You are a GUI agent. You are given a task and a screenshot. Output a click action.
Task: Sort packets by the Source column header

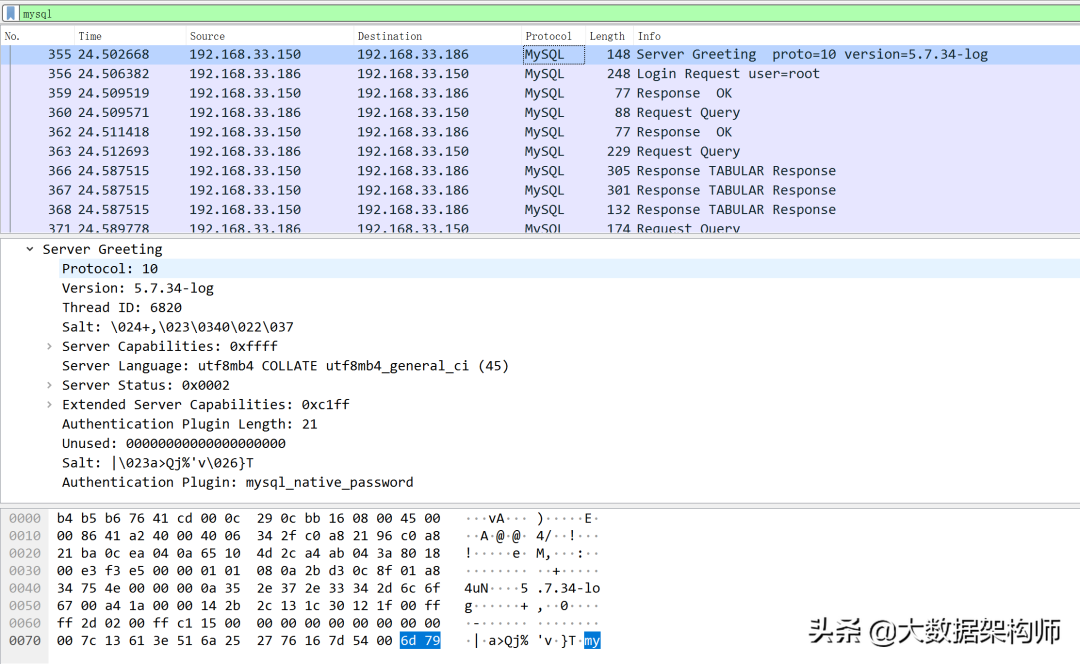point(269,36)
